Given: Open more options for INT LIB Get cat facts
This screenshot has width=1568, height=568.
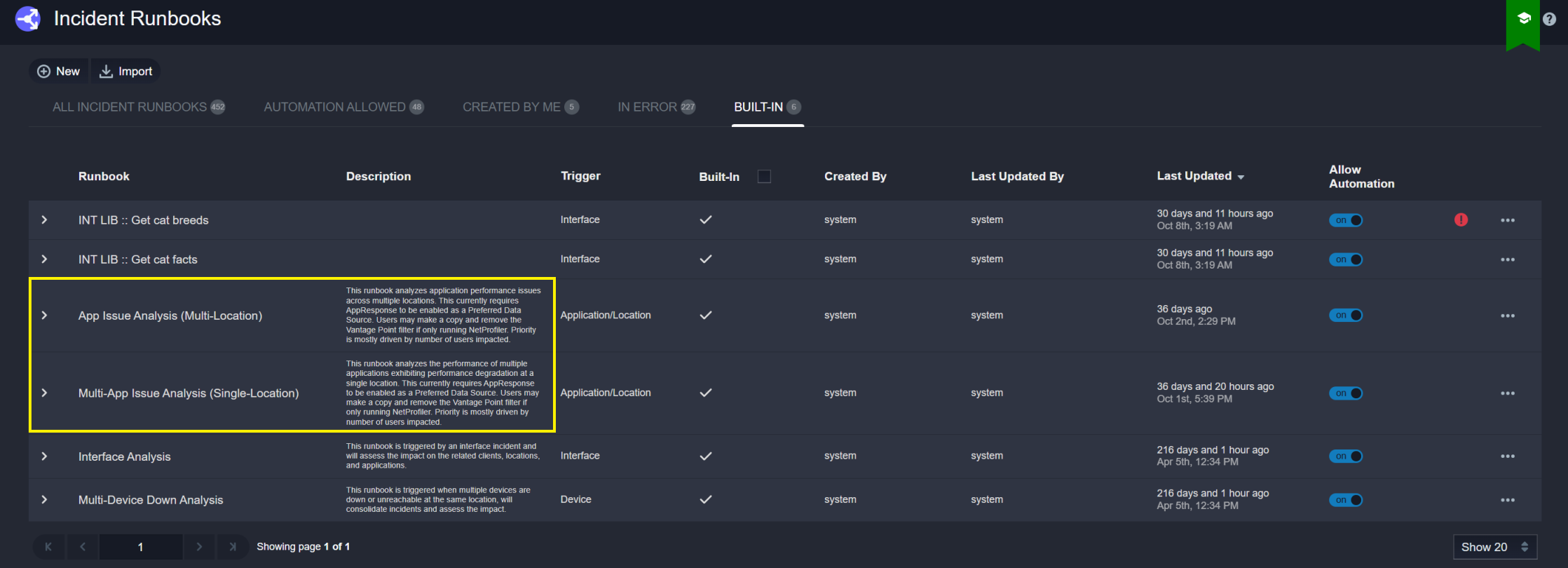Looking at the screenshot, I should pos(1508,259).
